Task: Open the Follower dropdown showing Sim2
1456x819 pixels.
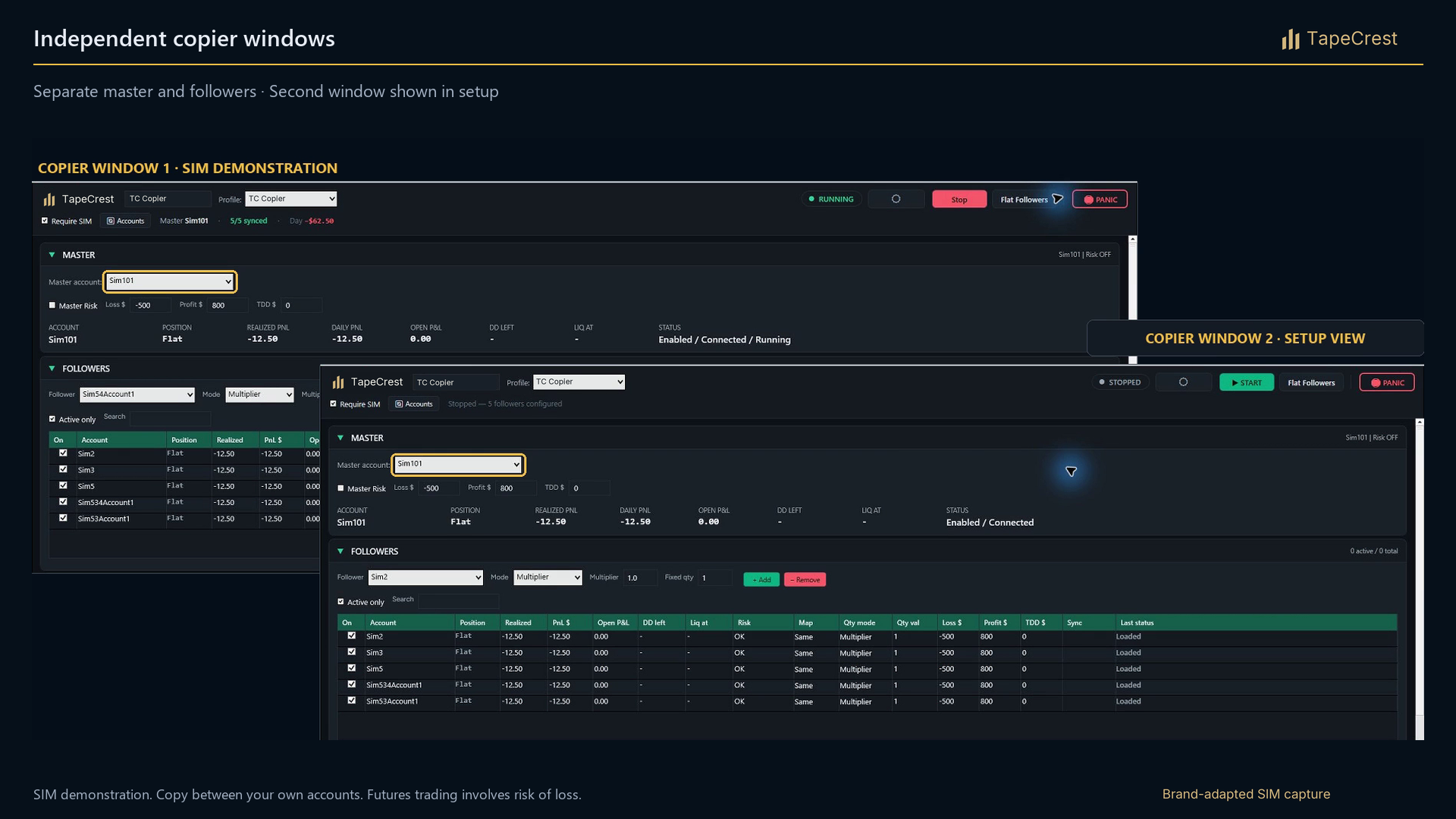Action: (x=425, y=578)
